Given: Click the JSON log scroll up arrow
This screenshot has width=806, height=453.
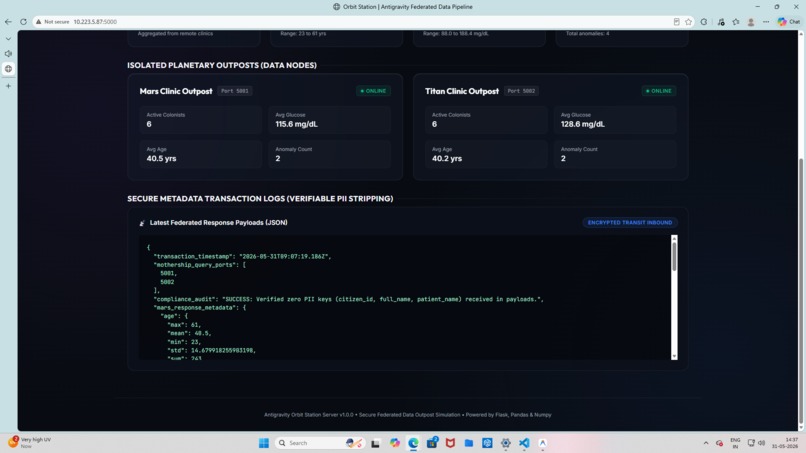Looking at the screenshot, I should click(x=674, y=238).
